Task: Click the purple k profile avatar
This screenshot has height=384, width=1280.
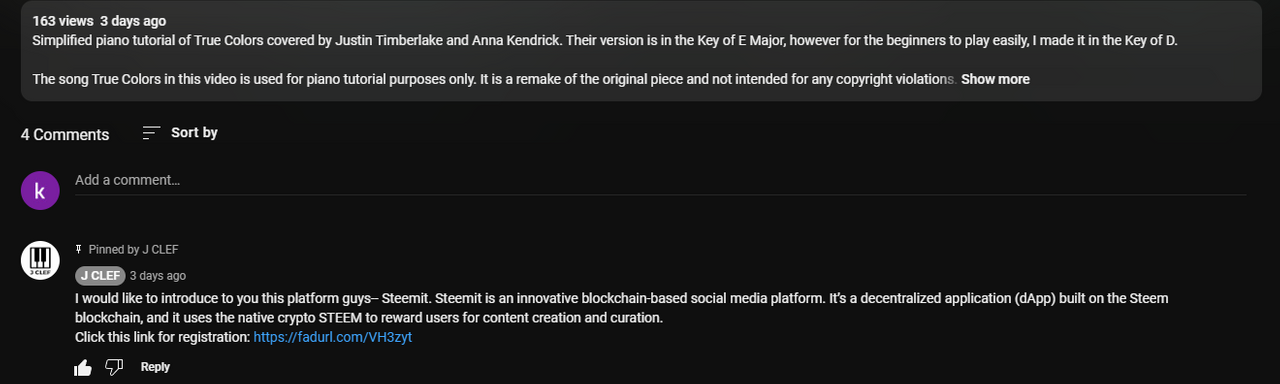Action: pos(40,191)
